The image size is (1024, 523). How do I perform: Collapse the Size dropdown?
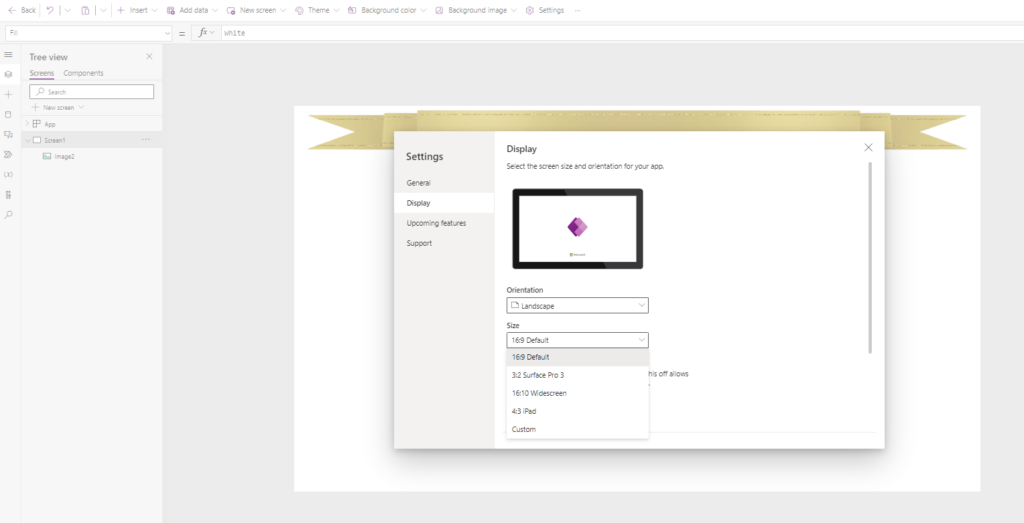[x=577, y=340]
